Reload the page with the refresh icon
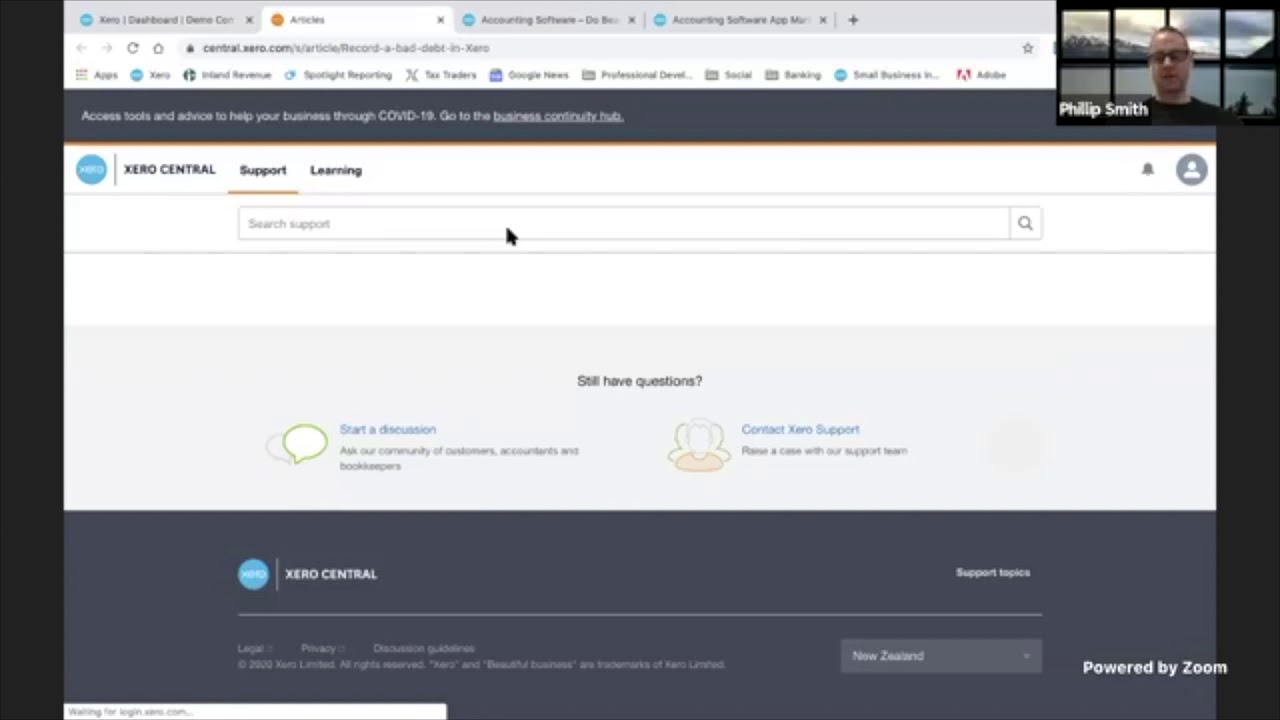1280x720 pixels. [132, 48]
